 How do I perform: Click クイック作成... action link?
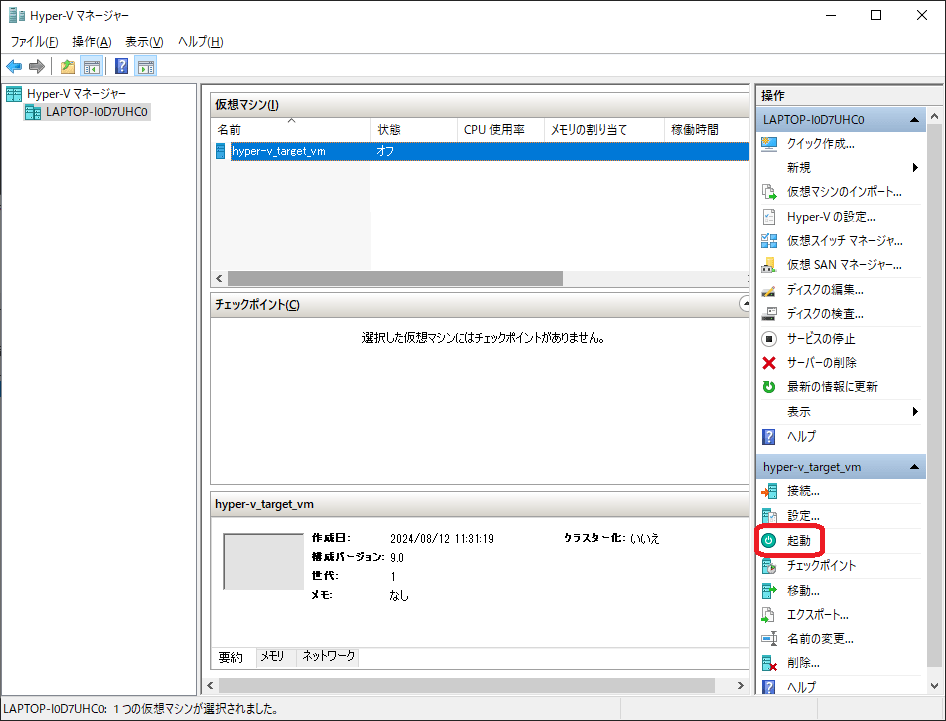coord(821,144)
